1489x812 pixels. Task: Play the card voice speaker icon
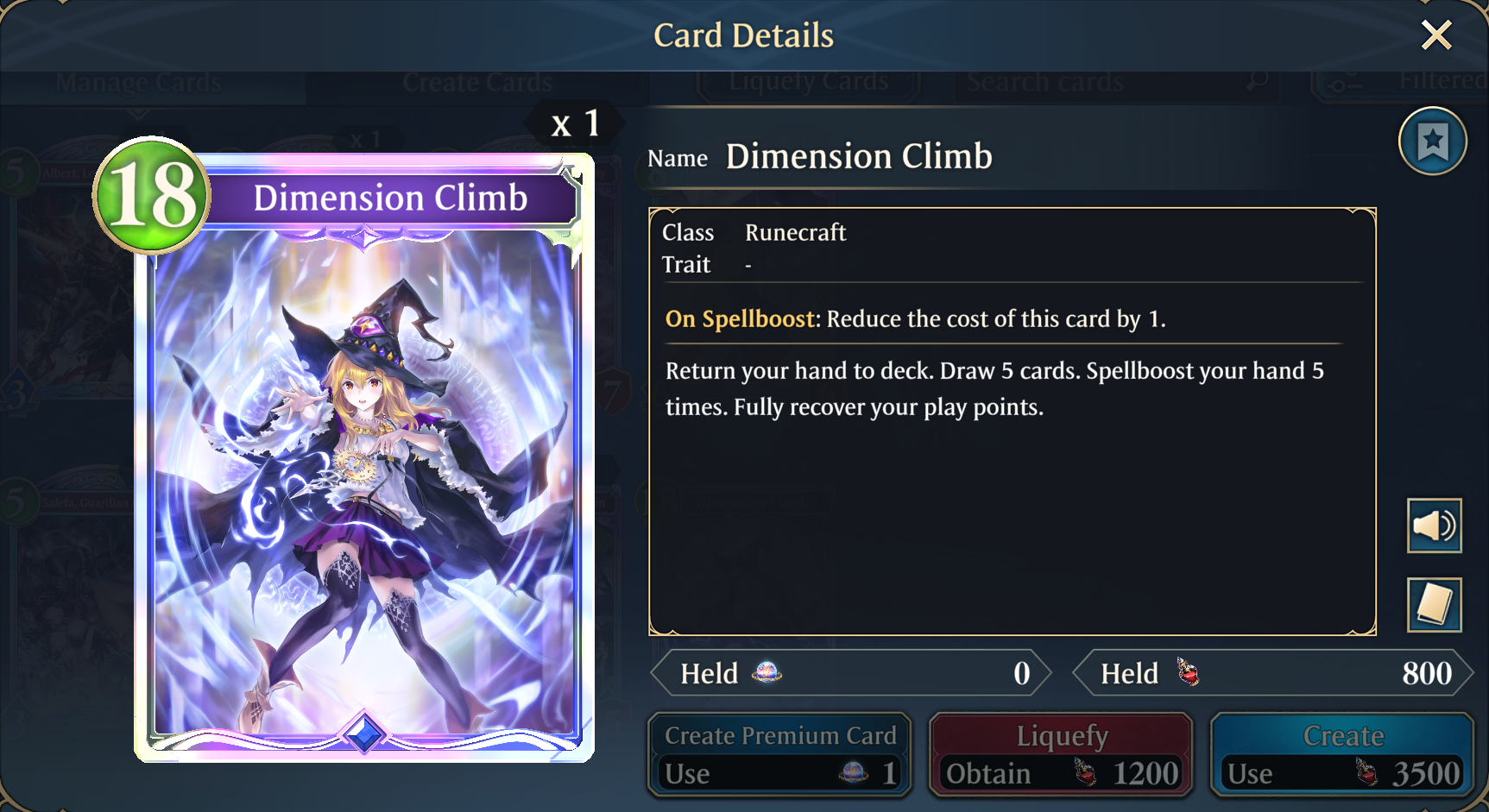(1435, 526)
